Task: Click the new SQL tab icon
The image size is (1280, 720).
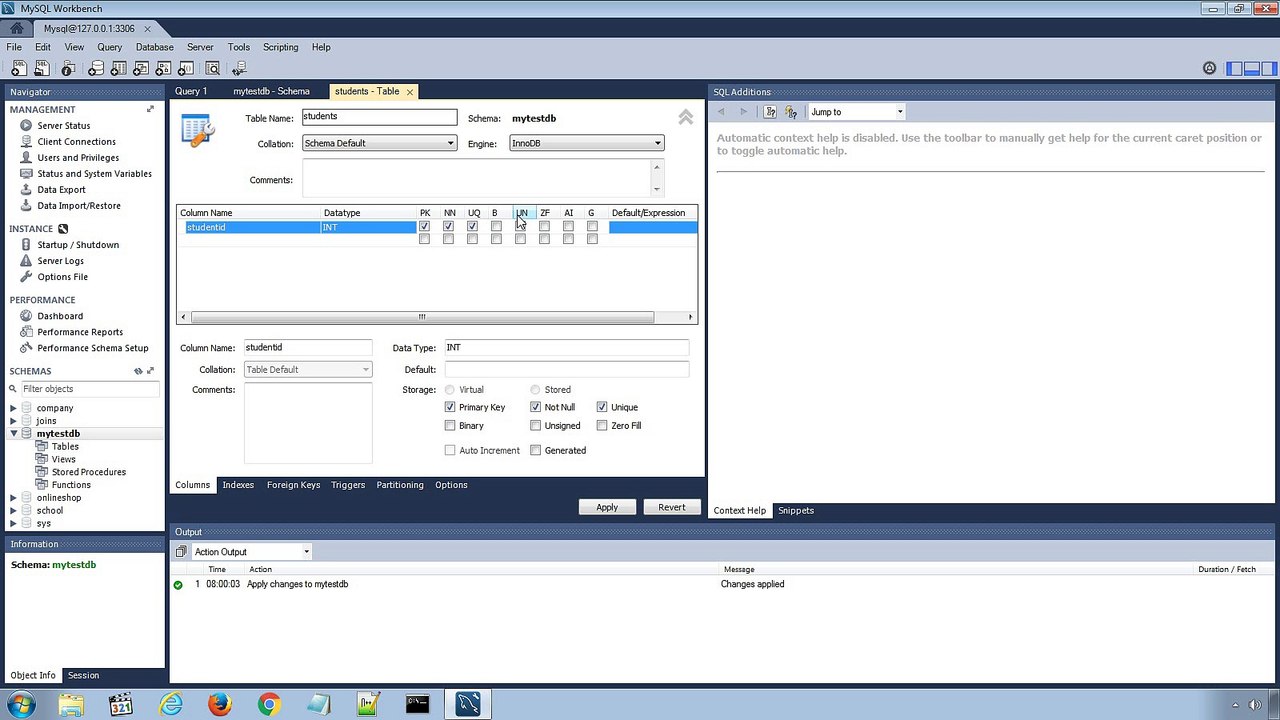Action: coord(17,69)
